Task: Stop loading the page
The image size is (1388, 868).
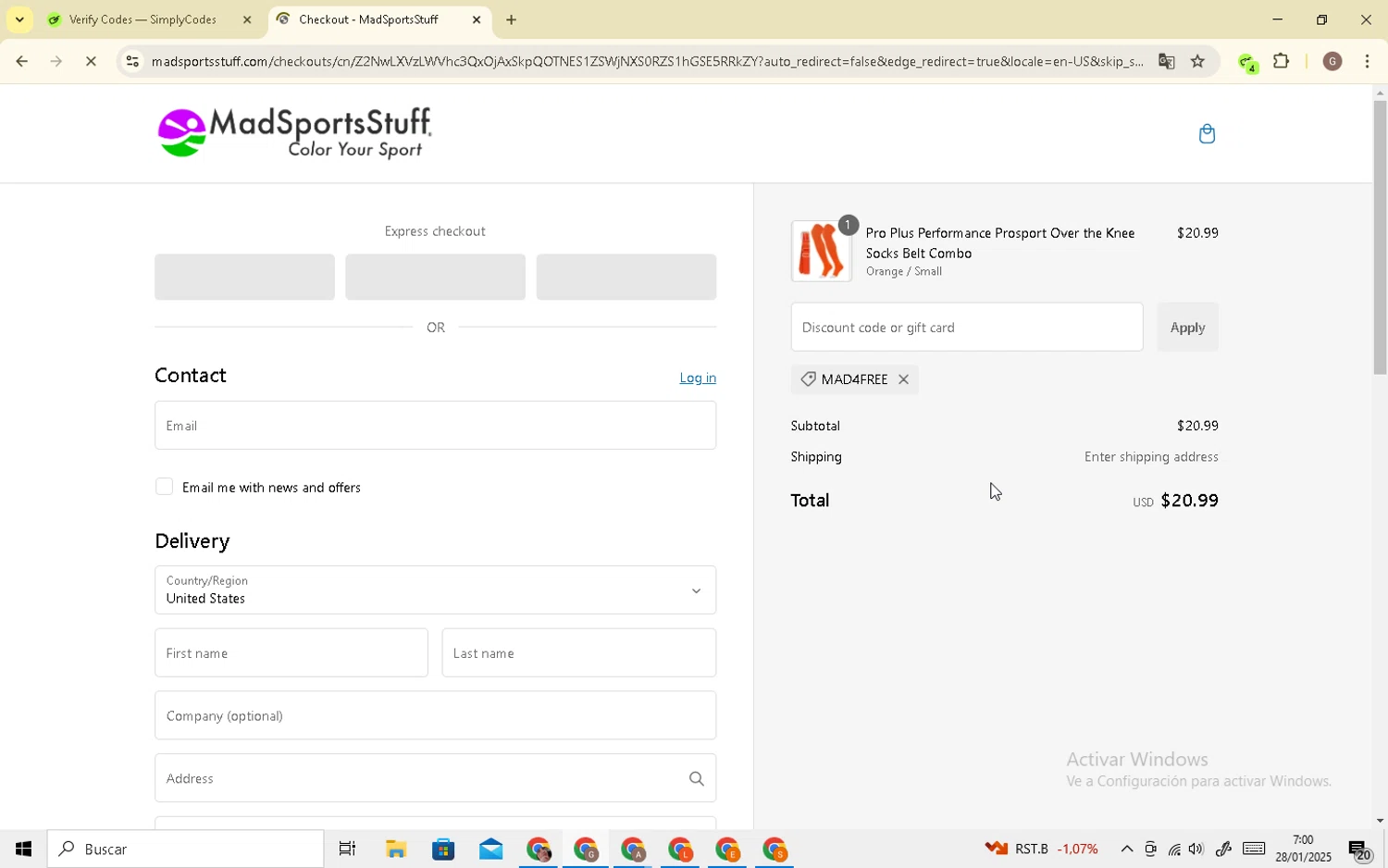Action: (x=91, y=62)
